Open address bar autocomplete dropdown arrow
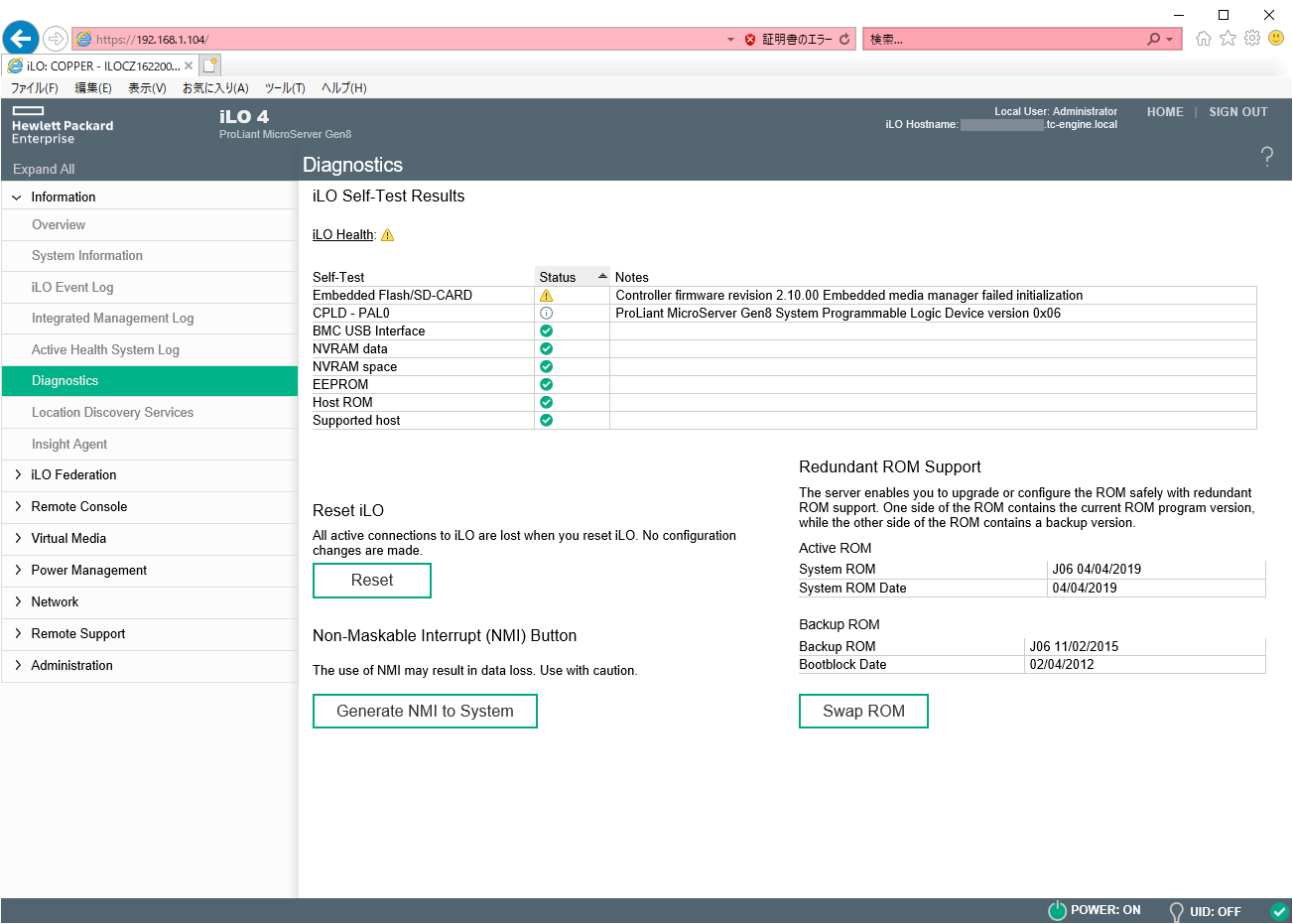 tap(731, 40)
